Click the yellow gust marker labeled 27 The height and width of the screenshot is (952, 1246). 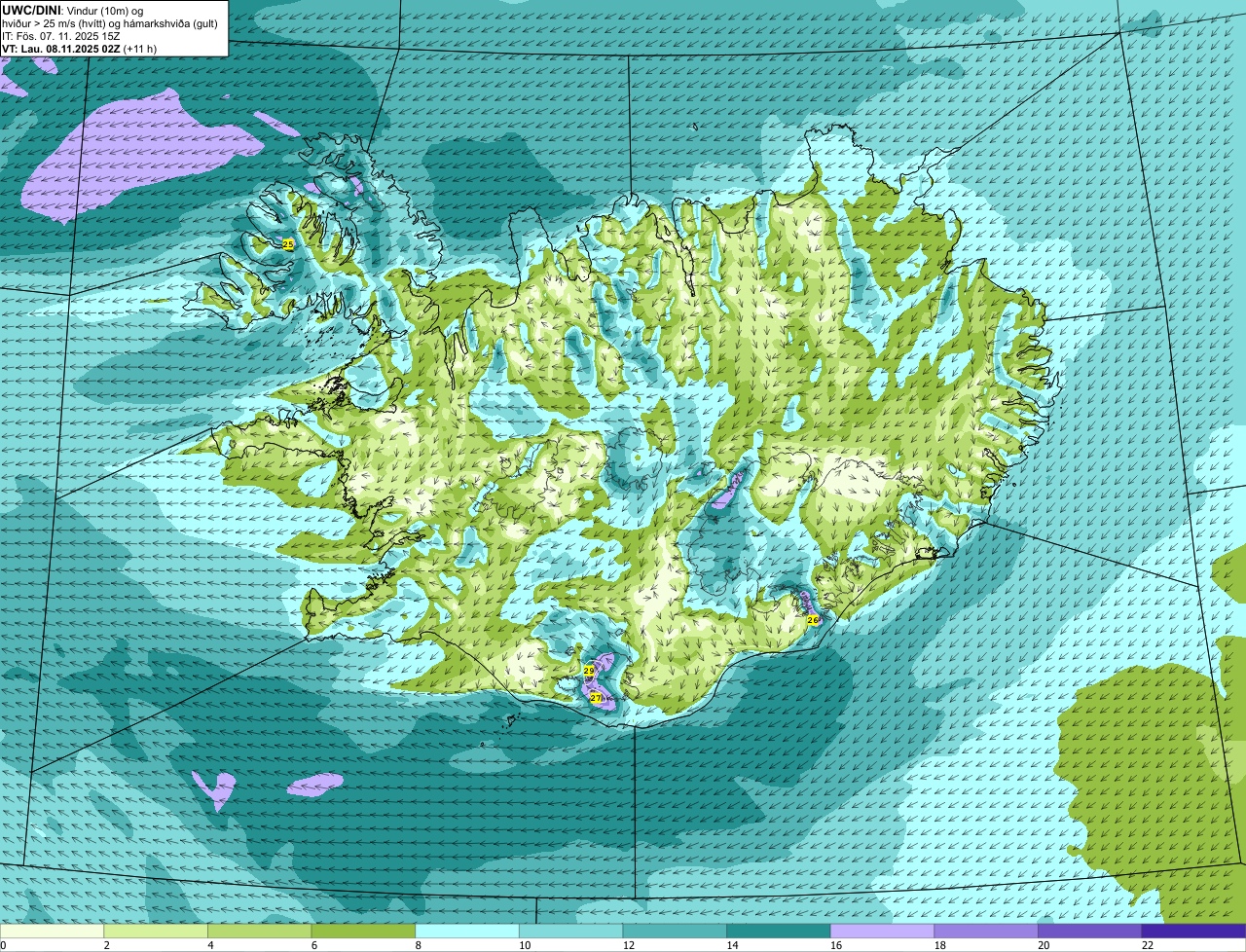596,698
